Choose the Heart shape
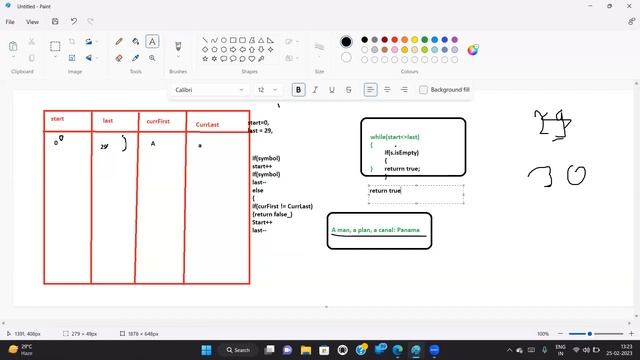This screenshot has height=360, width=640. pyautogui.click(x=252, y=59)
